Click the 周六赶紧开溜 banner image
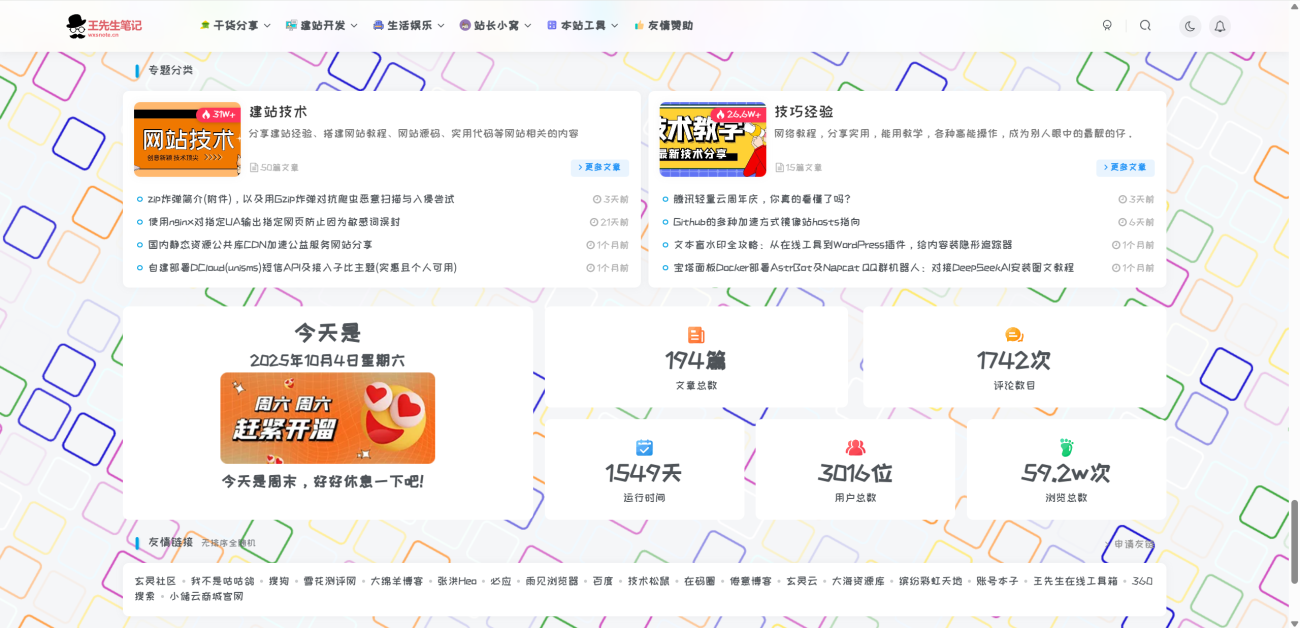1300x628 pixels. click(x=327, y=418)
